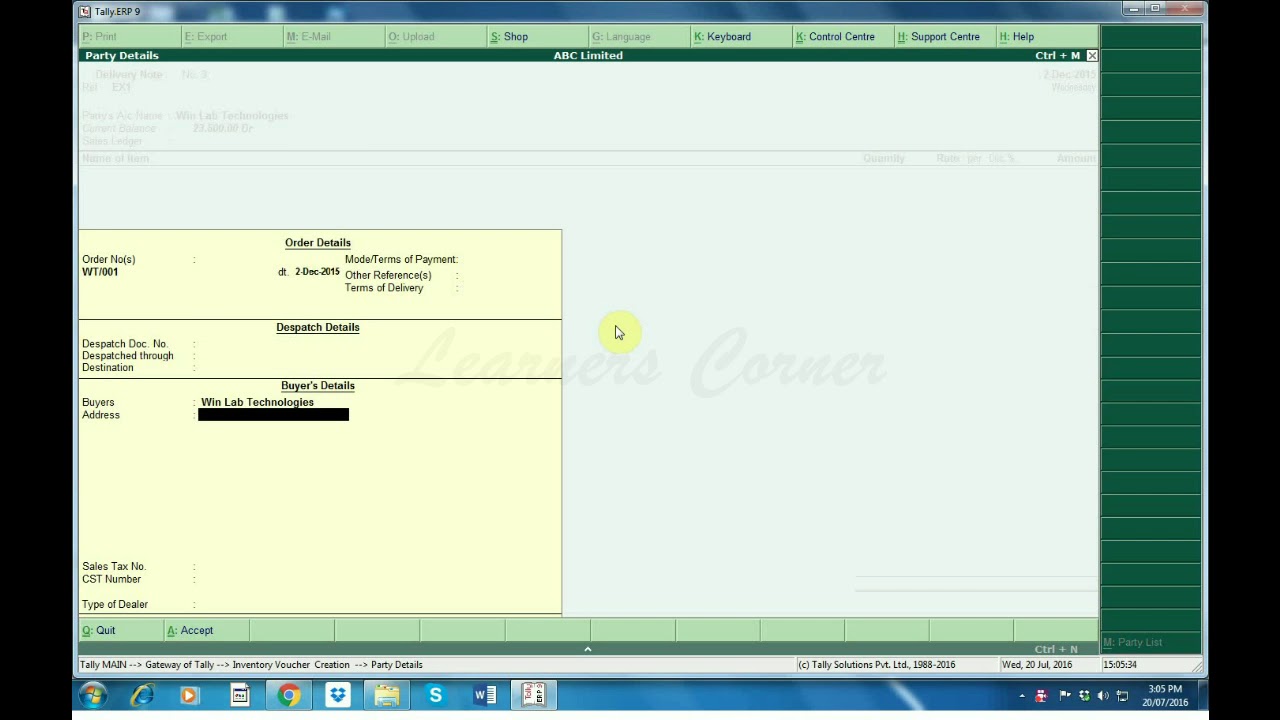Click the Destination label
This screenshot has width=1280, height=720.
pyautogui.click(x=108, y=368)
